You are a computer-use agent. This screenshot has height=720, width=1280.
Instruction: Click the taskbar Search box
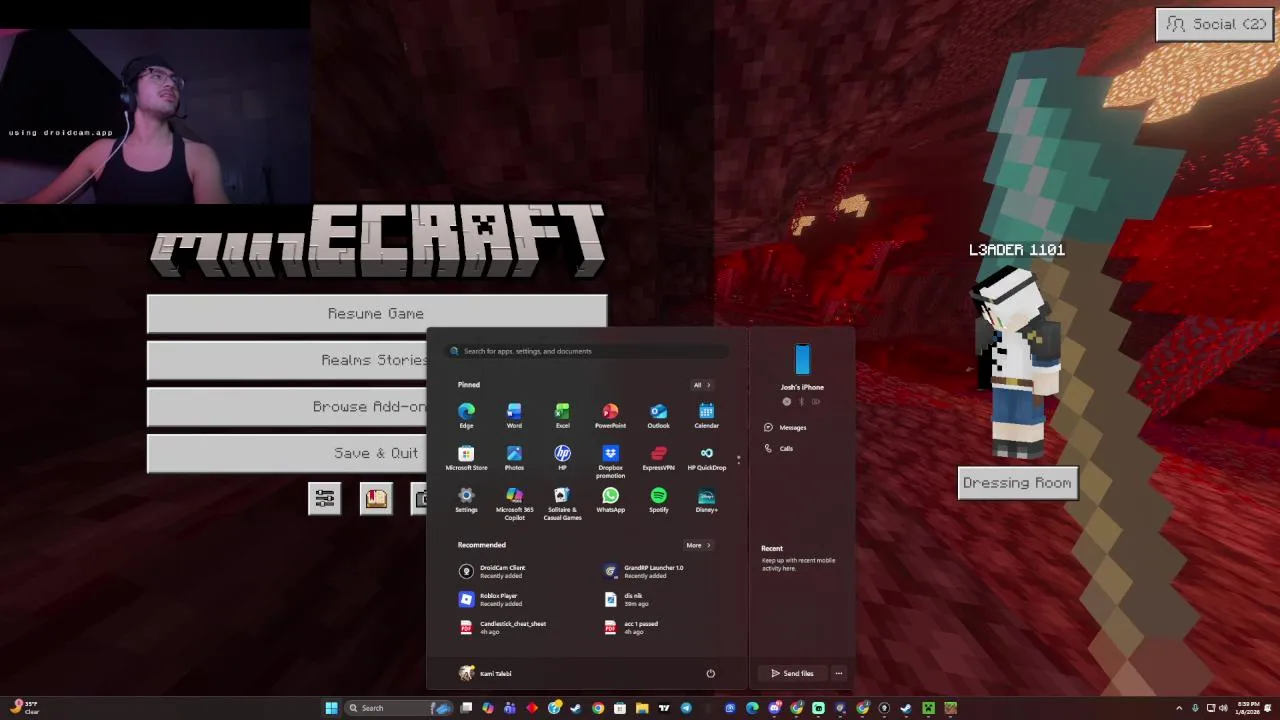click(398, 708)
